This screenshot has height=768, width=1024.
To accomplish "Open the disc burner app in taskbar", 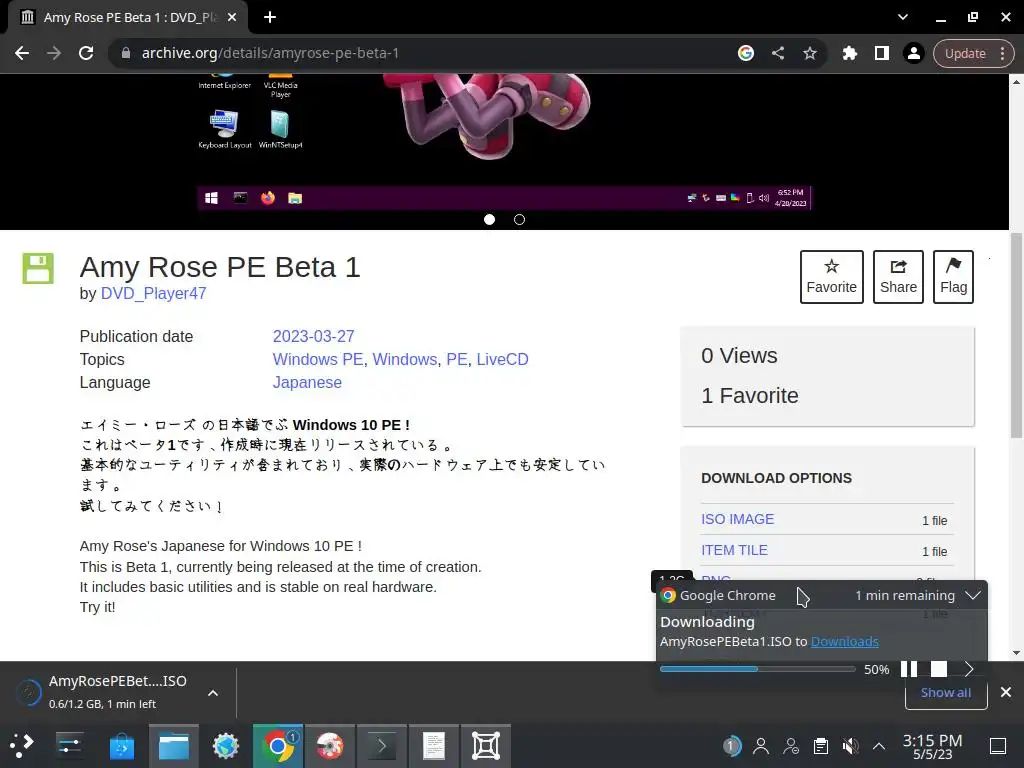I will 330,745.
